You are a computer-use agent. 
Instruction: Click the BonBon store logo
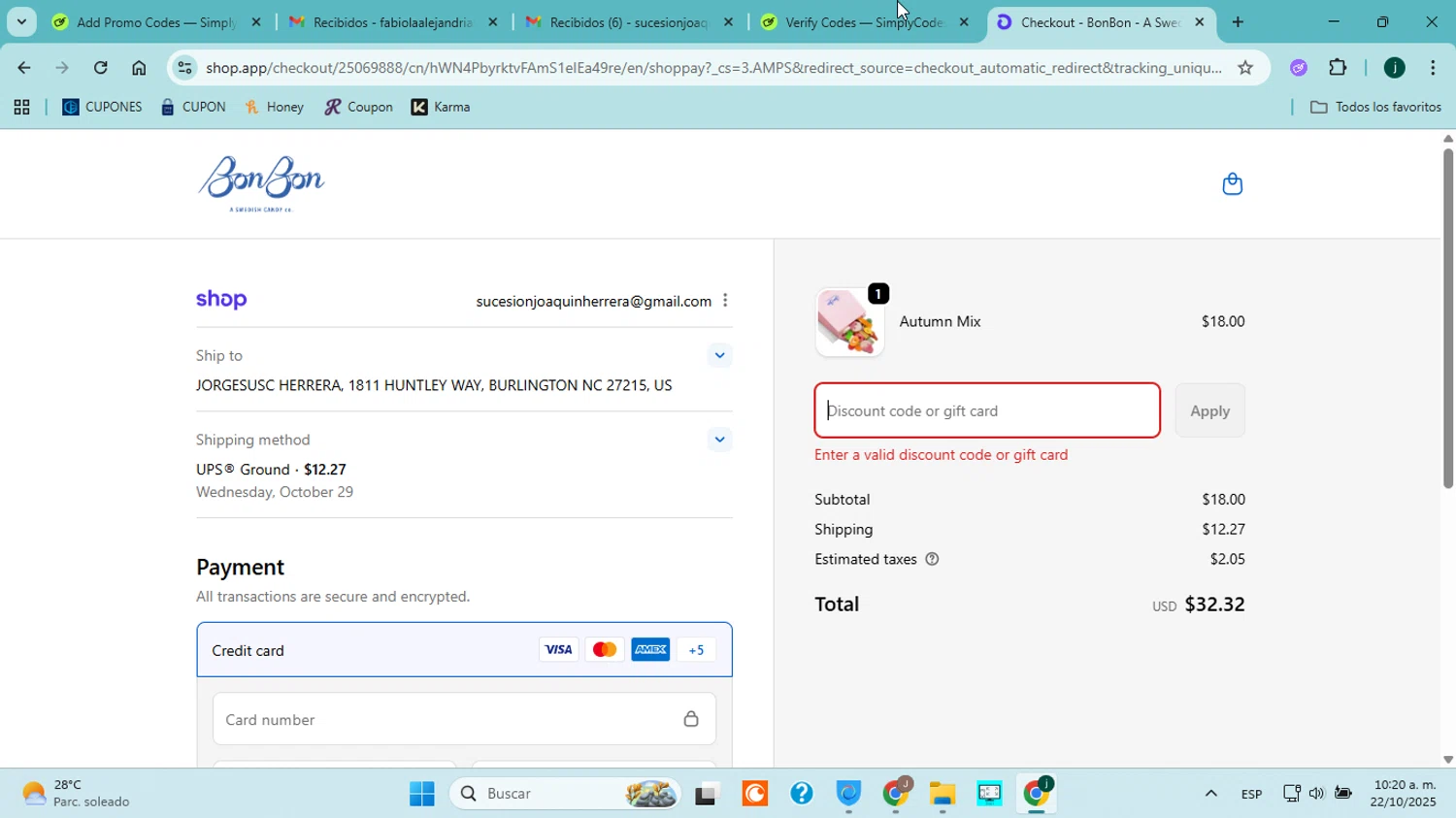pyautogui.click(x=261, y=183)
